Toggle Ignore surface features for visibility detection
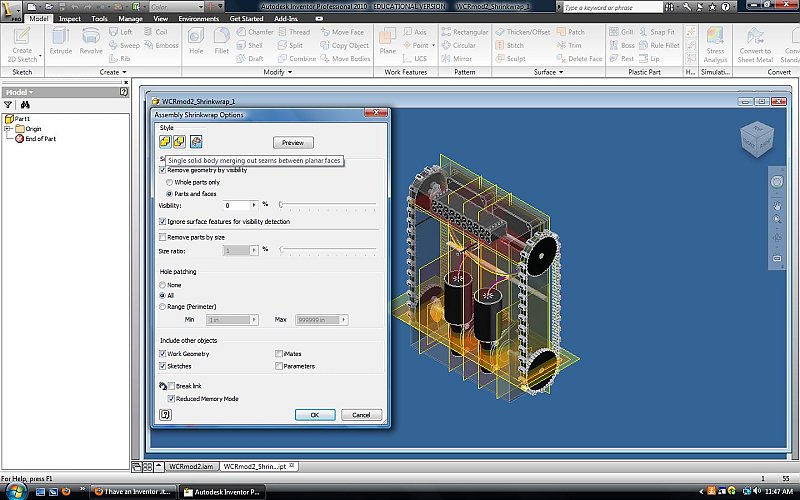Viewport: 800px width, 500px height. tap(163, 221)
